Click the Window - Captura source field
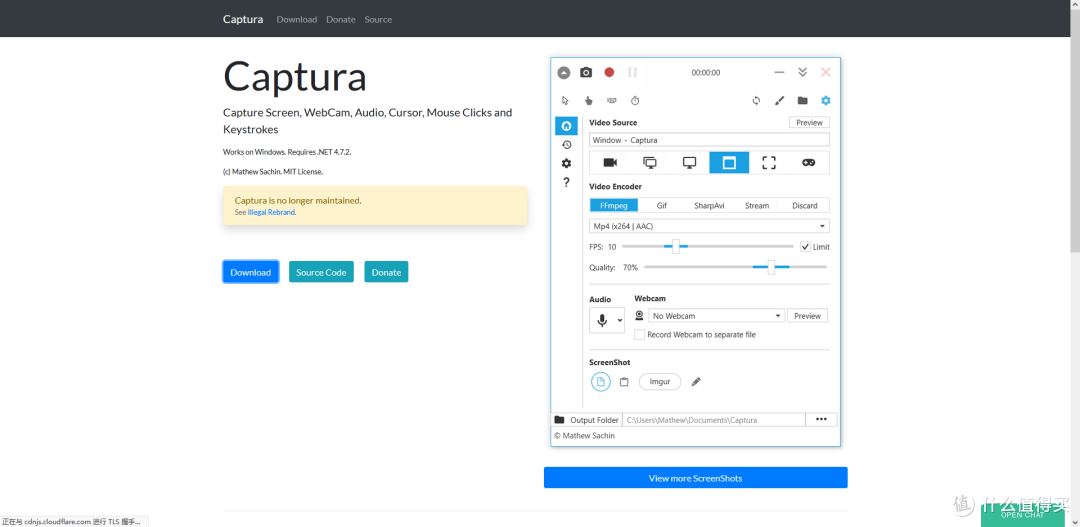The image size is (1080, 527). [x=709, y=140]
